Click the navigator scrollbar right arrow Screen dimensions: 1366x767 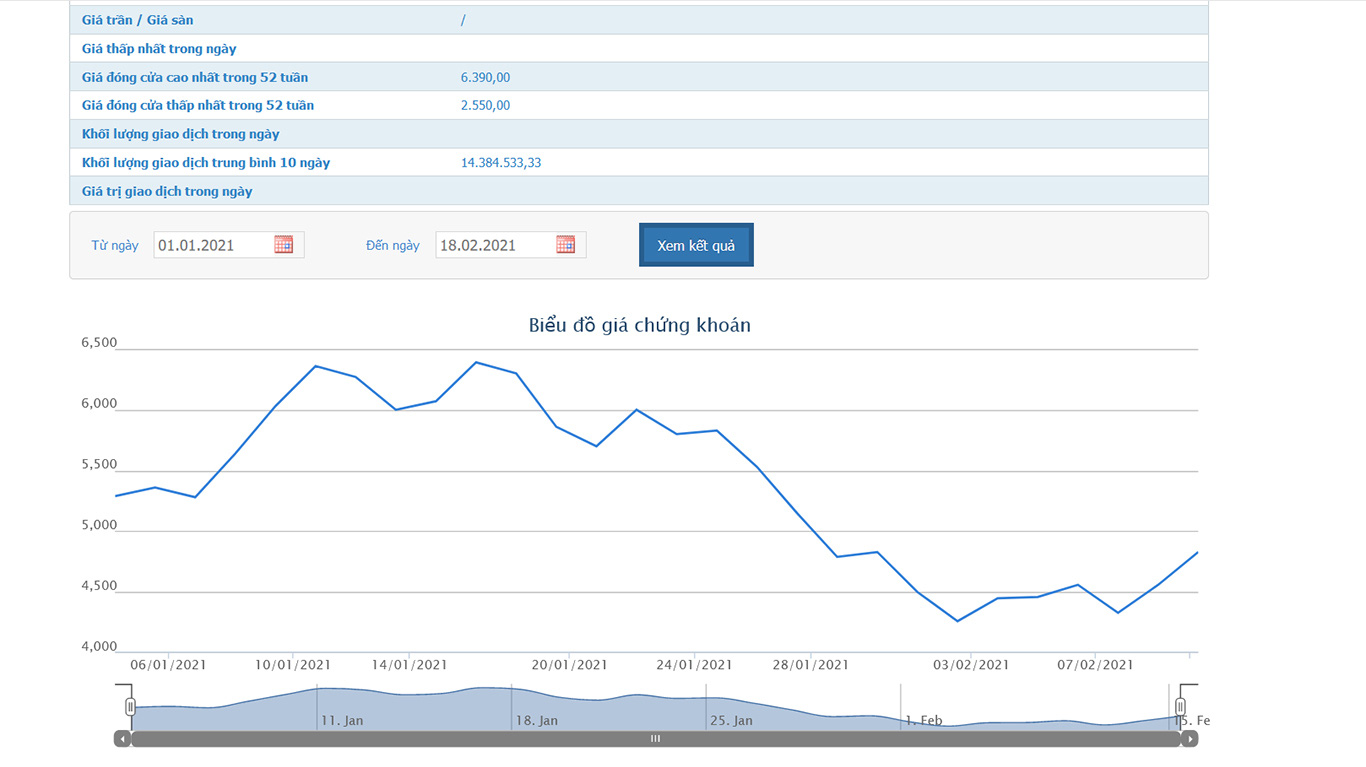coord(1189,739)
